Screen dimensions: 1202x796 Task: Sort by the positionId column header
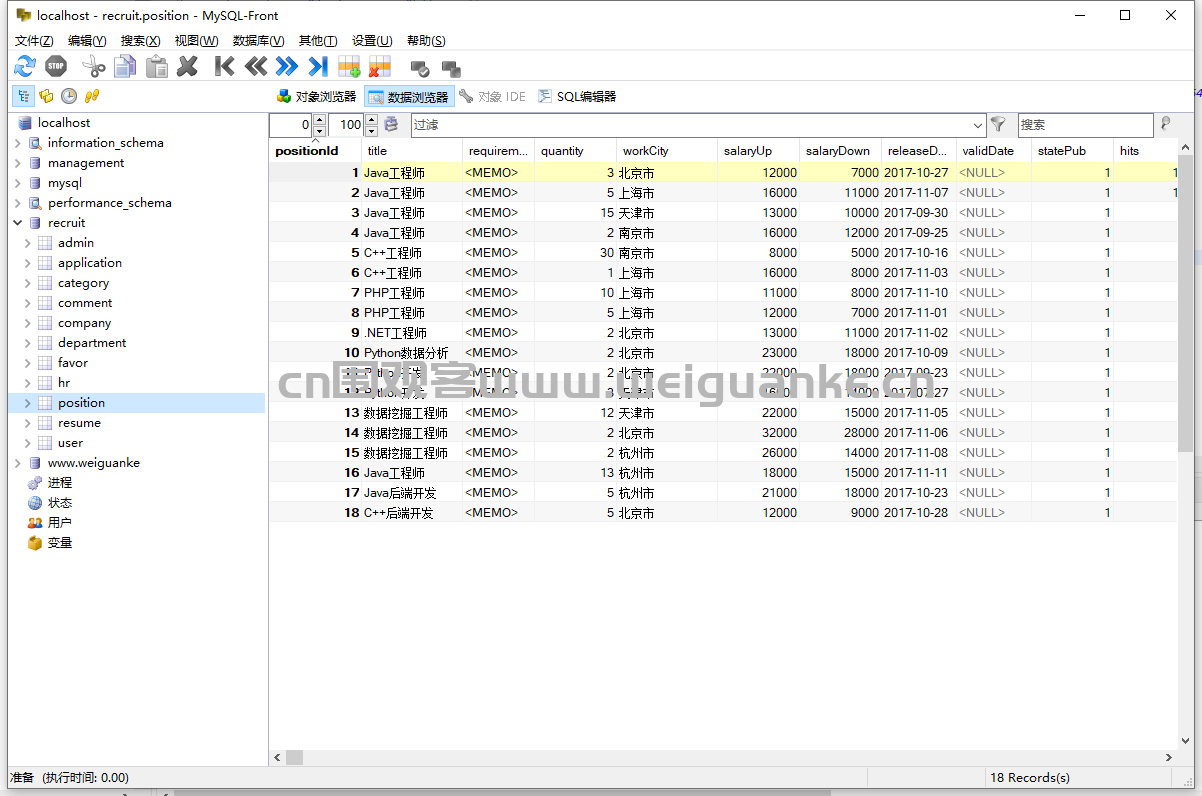tap(315, 151)
